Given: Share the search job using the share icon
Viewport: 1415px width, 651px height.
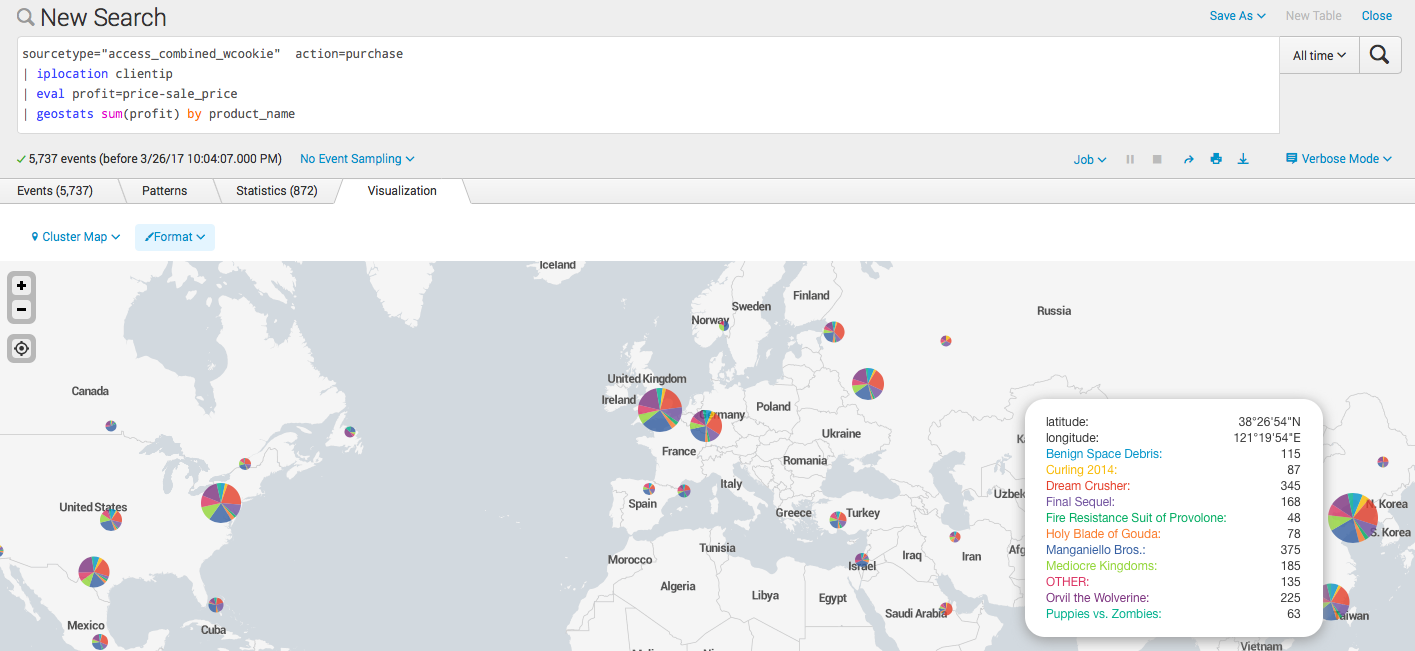Looking at the screenshot, I should (x=1189, y=158).
